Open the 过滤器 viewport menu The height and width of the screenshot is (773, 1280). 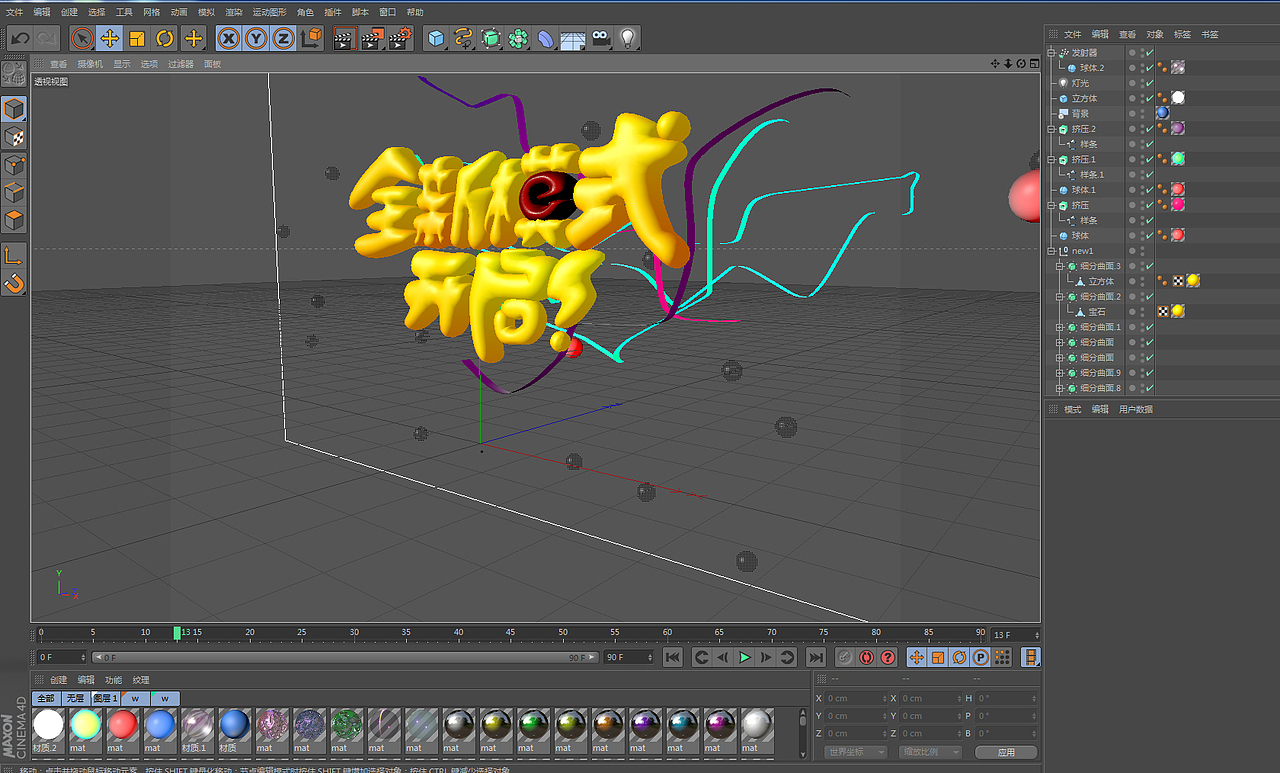click(181, 64)
